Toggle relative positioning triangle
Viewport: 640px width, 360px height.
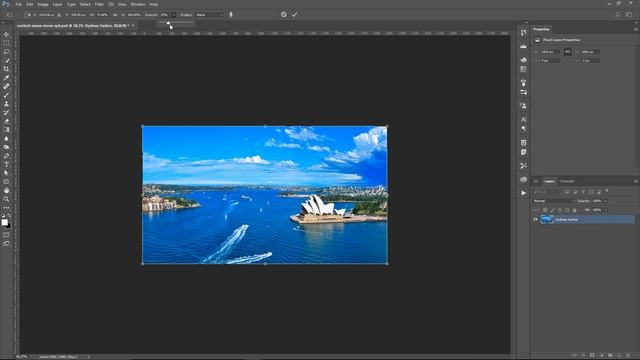click(59, 15)
